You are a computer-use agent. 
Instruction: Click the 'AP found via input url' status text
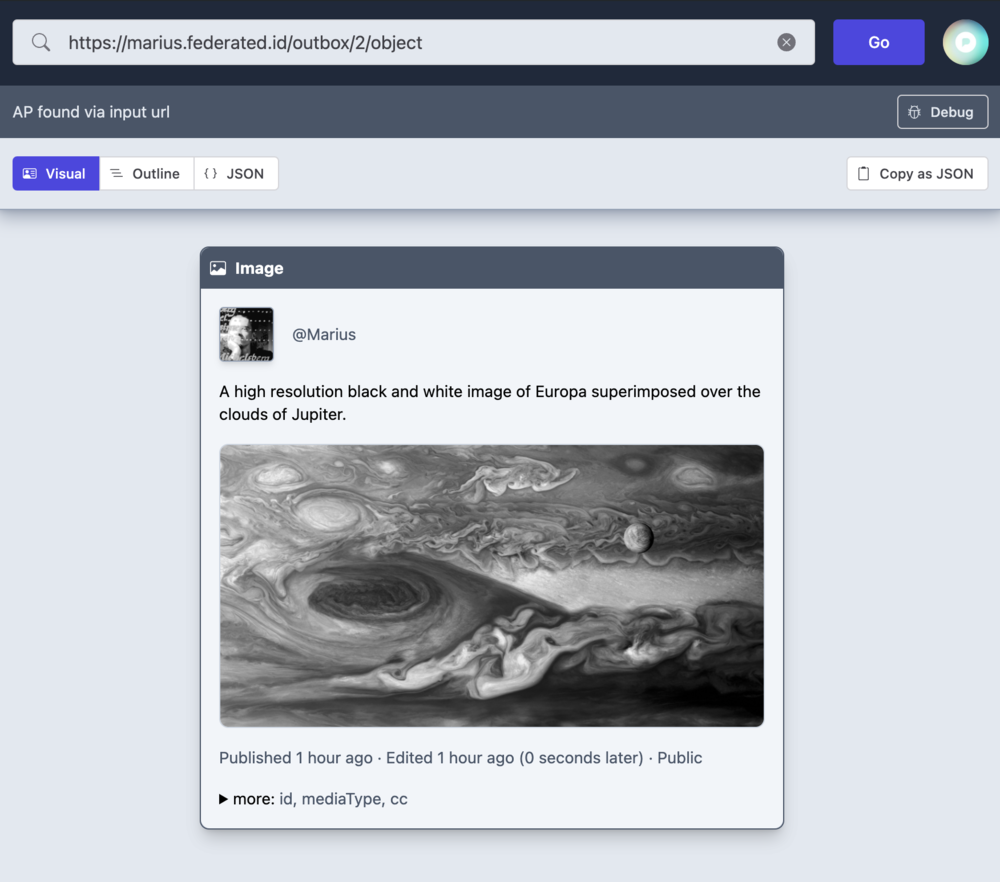tap(91, 112)
